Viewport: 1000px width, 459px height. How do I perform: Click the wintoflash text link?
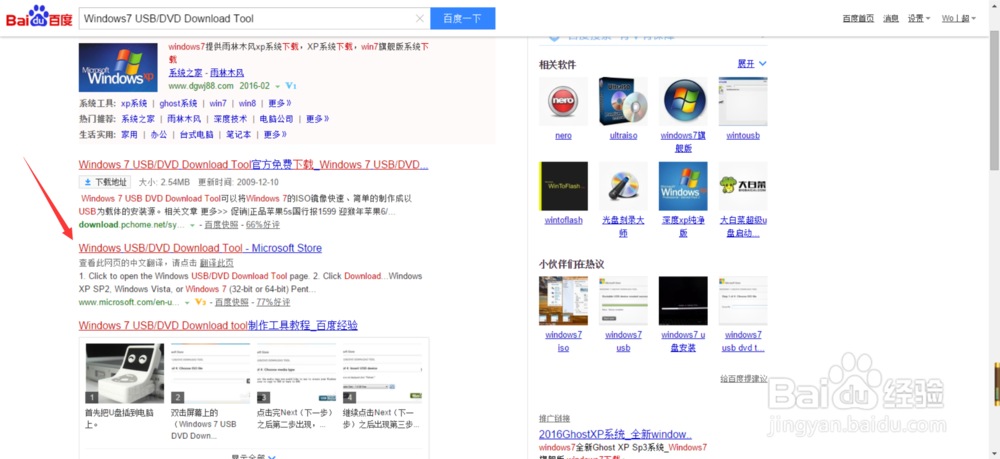[563, 221]
